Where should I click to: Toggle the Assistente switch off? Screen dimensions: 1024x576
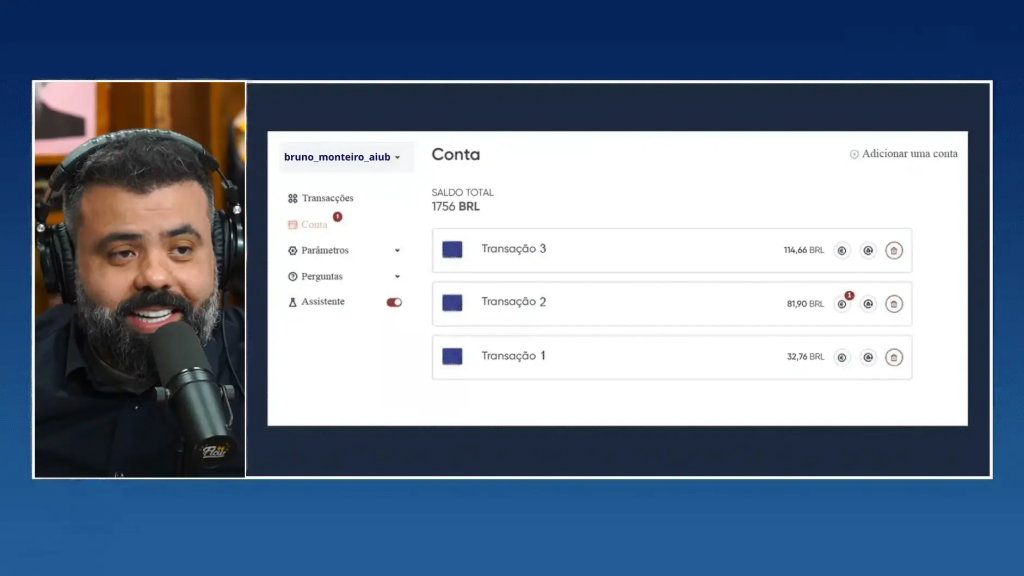click(x=394, y=302)
